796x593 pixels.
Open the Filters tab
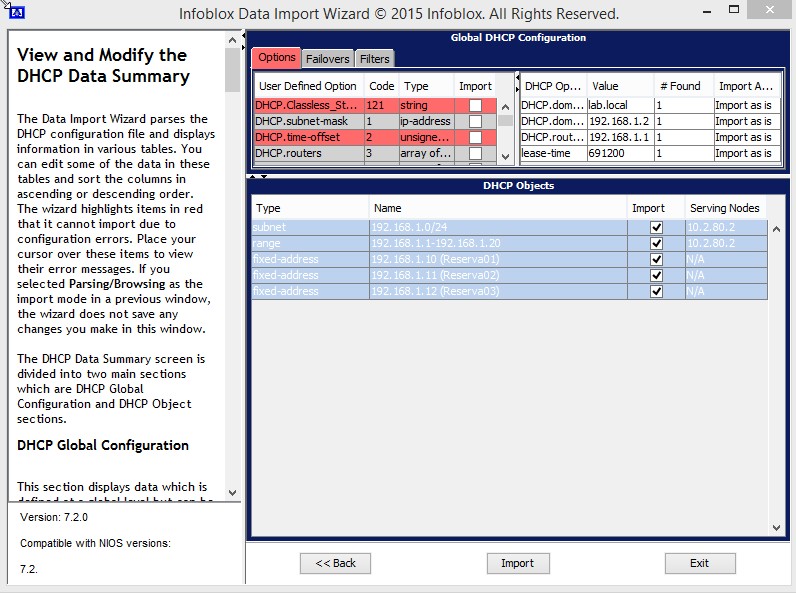[375, 59]
